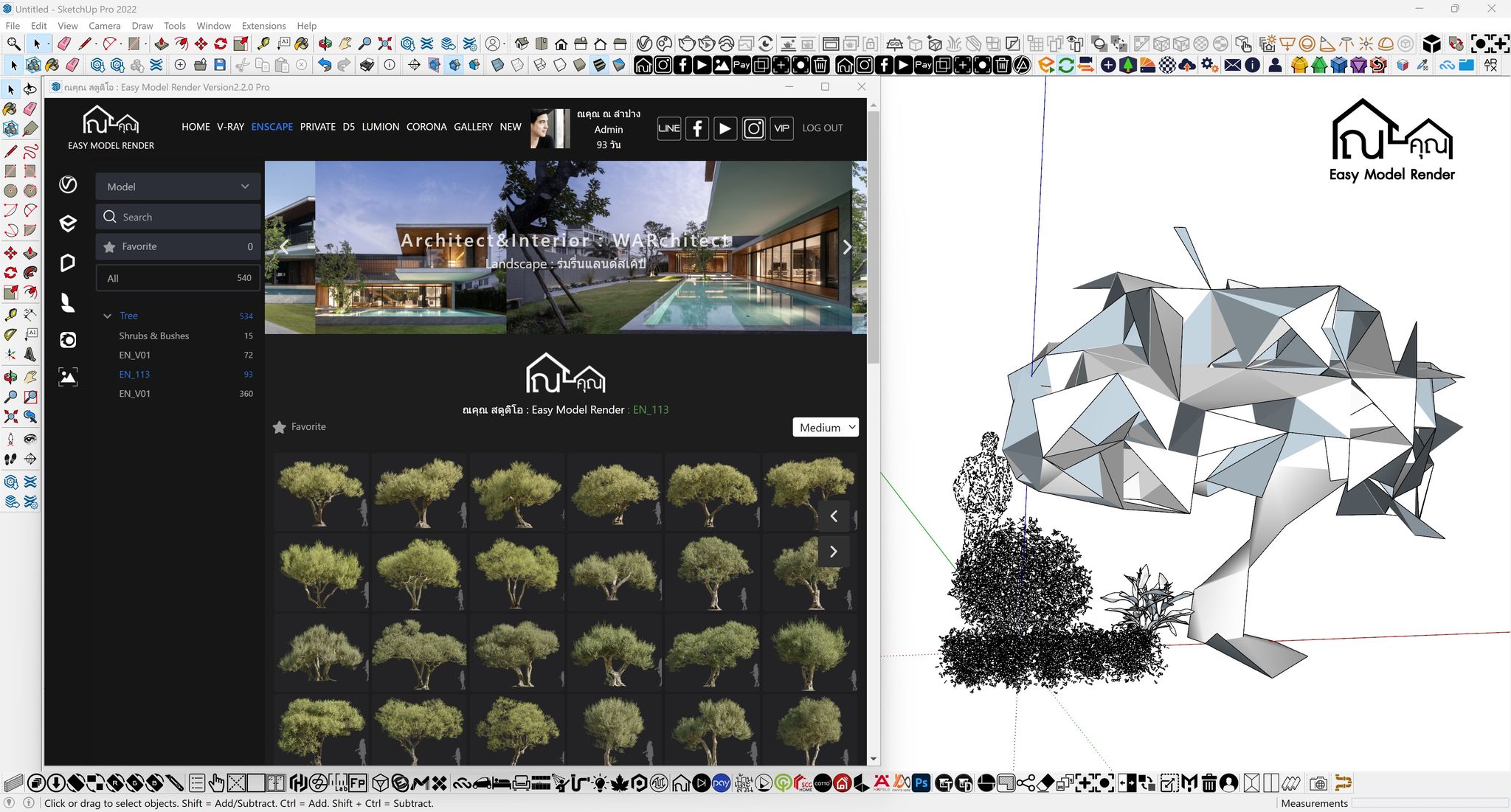Click the VIP button
1511x812 pixels.
pos(782,128)
